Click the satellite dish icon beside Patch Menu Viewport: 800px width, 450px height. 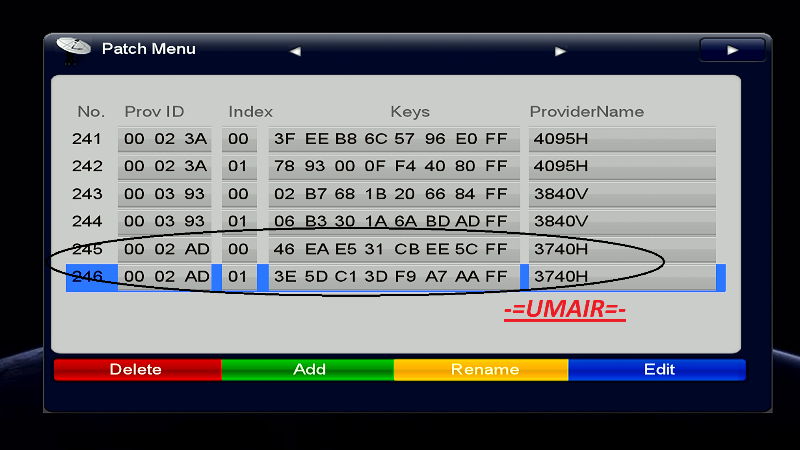click(72, 49)
